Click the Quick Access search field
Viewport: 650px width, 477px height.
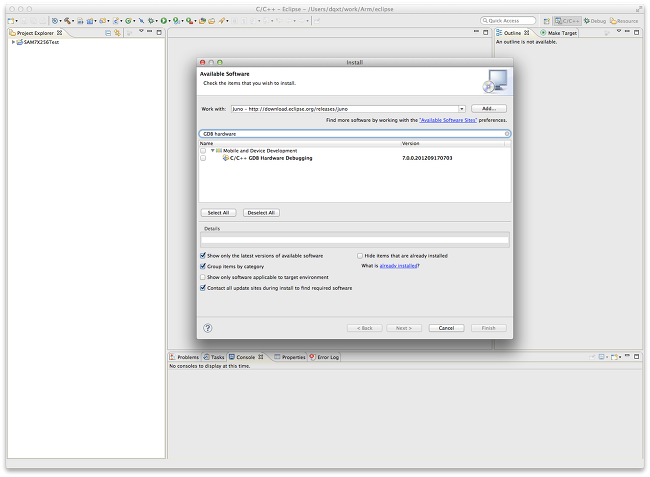click(508, 21)
